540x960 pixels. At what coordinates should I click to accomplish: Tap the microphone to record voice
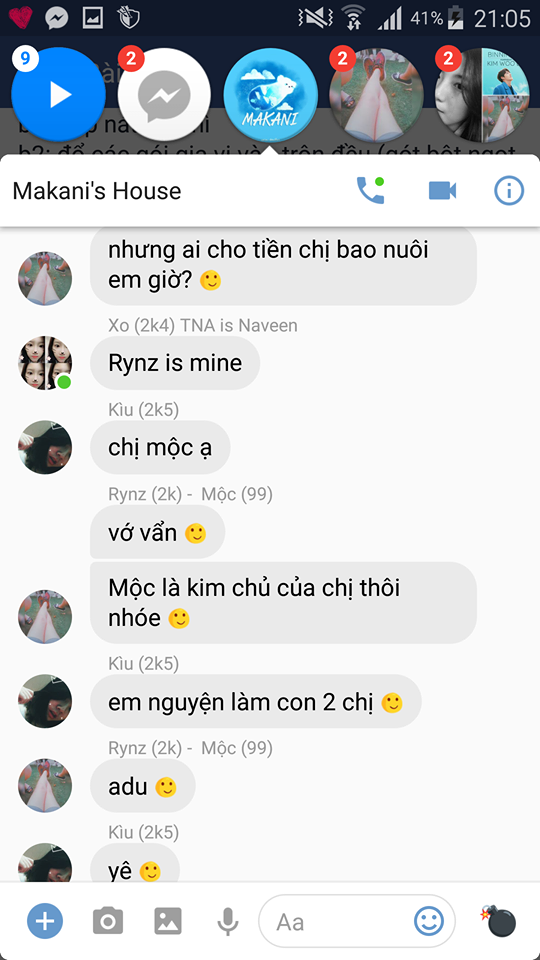[228, 921]
